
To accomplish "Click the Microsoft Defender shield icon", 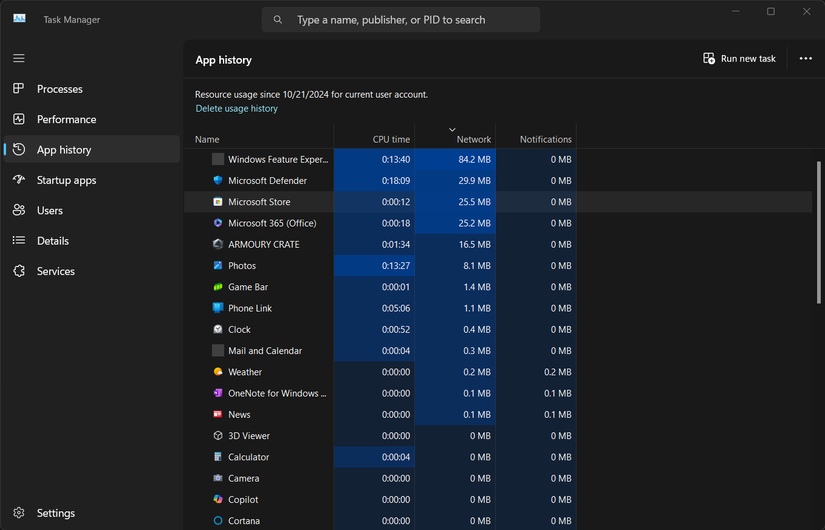I will coord(218,181).
